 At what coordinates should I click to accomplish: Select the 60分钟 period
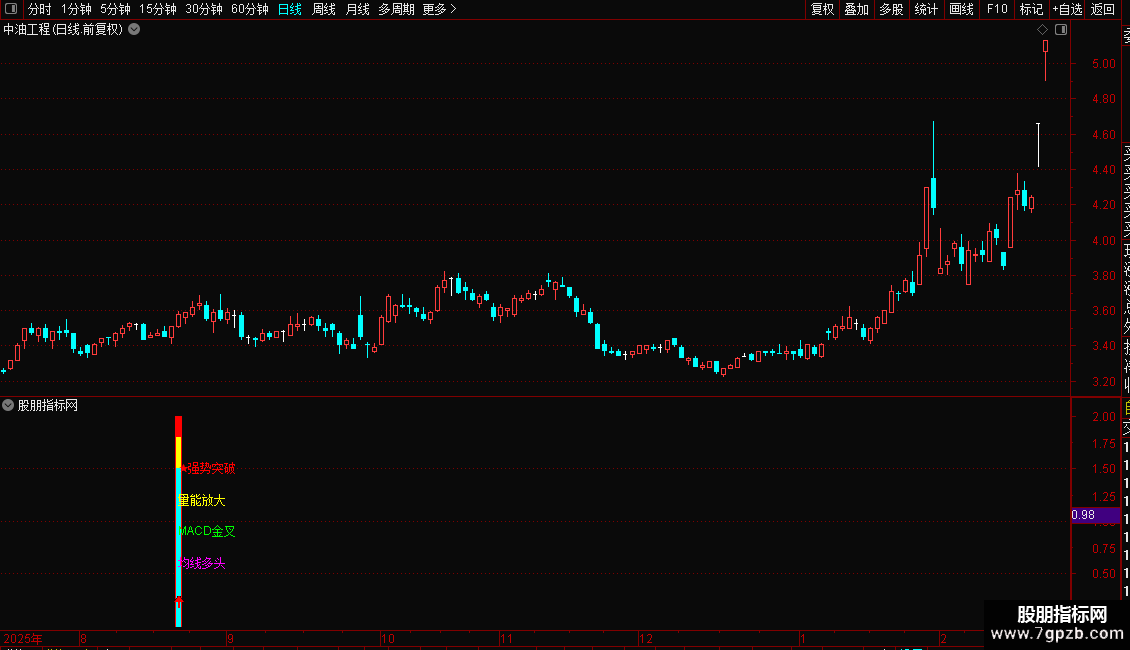tap(250, 9)
